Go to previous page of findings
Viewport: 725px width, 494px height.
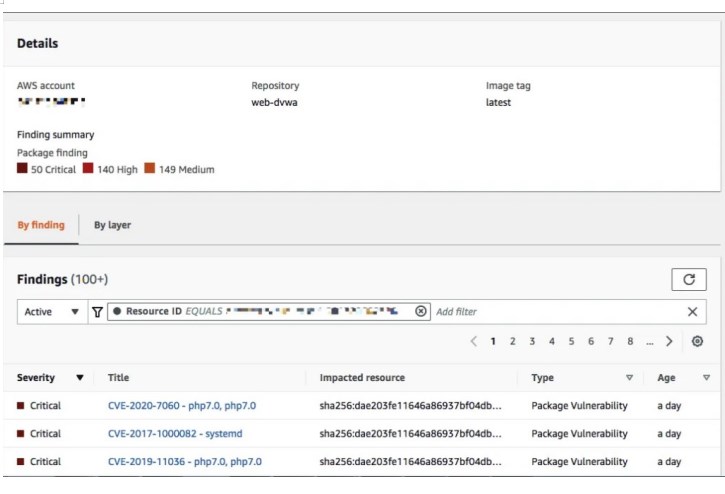point(474,341)
